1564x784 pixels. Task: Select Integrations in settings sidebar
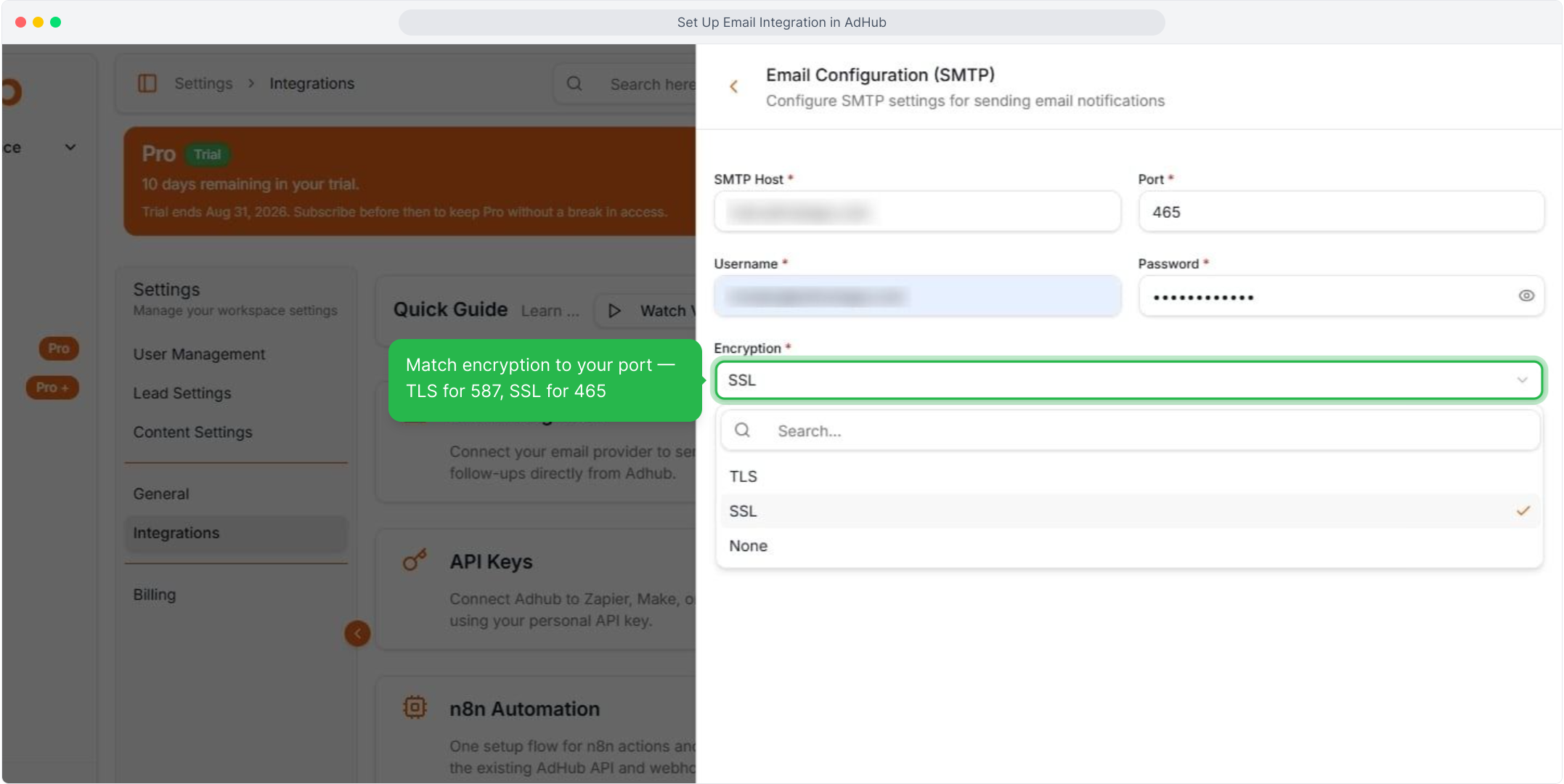coord(236,533)
